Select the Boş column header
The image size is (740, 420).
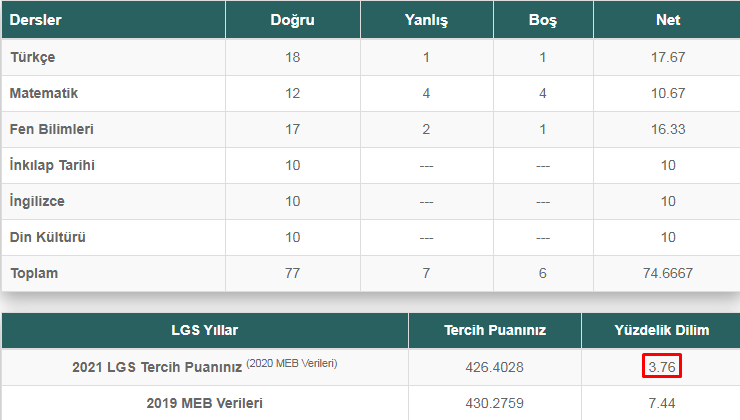tap(543, 20)
